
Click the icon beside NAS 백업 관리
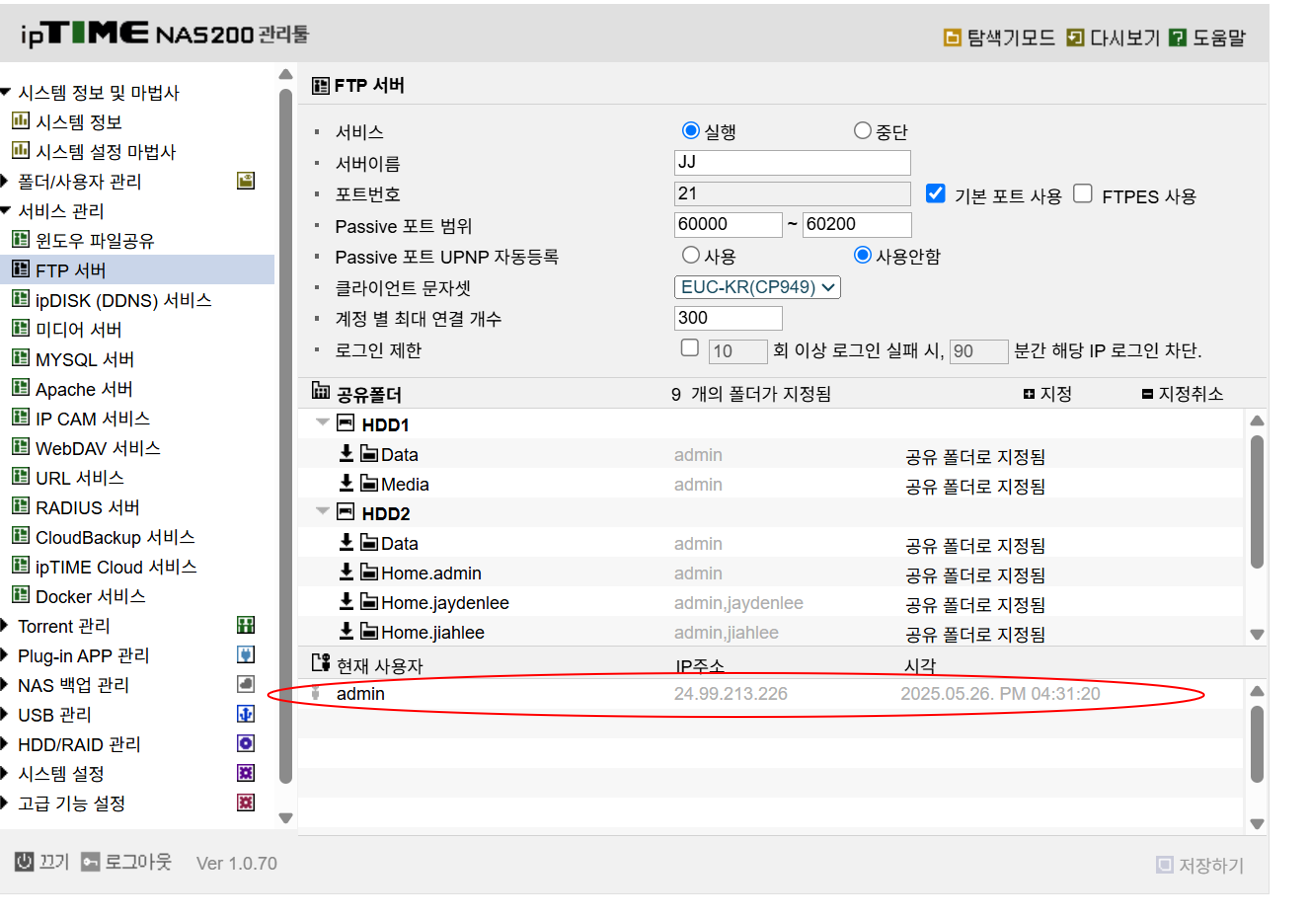pyautogui.click(x=245, y=685)
